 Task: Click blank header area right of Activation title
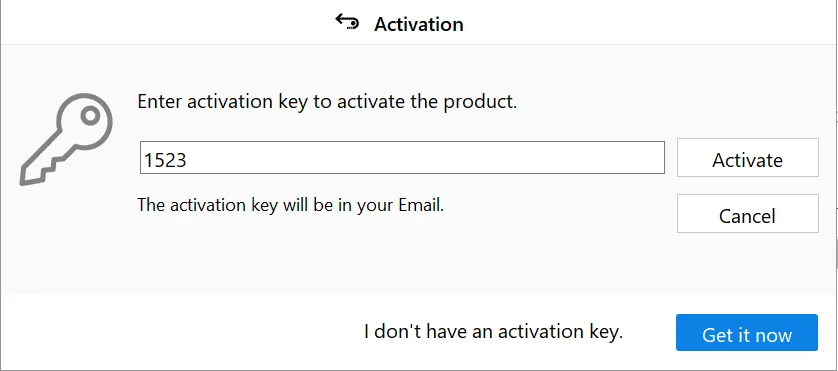point(641,22)
